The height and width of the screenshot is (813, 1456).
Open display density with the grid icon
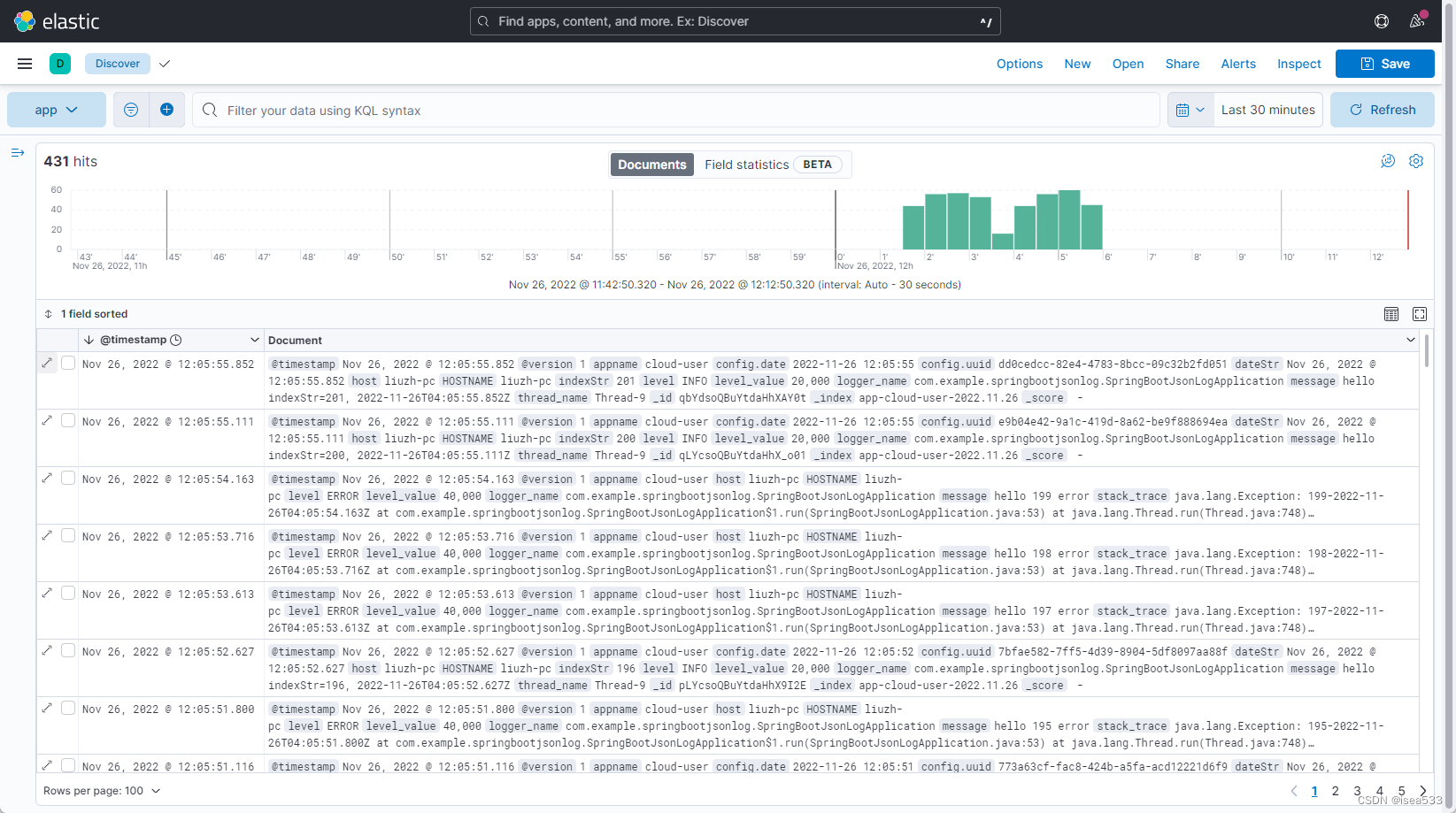point(1391,314)
